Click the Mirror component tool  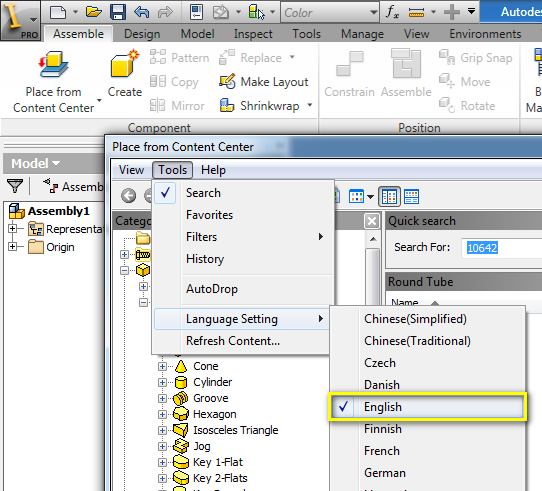pyautogui.click(x=177, y=105)
